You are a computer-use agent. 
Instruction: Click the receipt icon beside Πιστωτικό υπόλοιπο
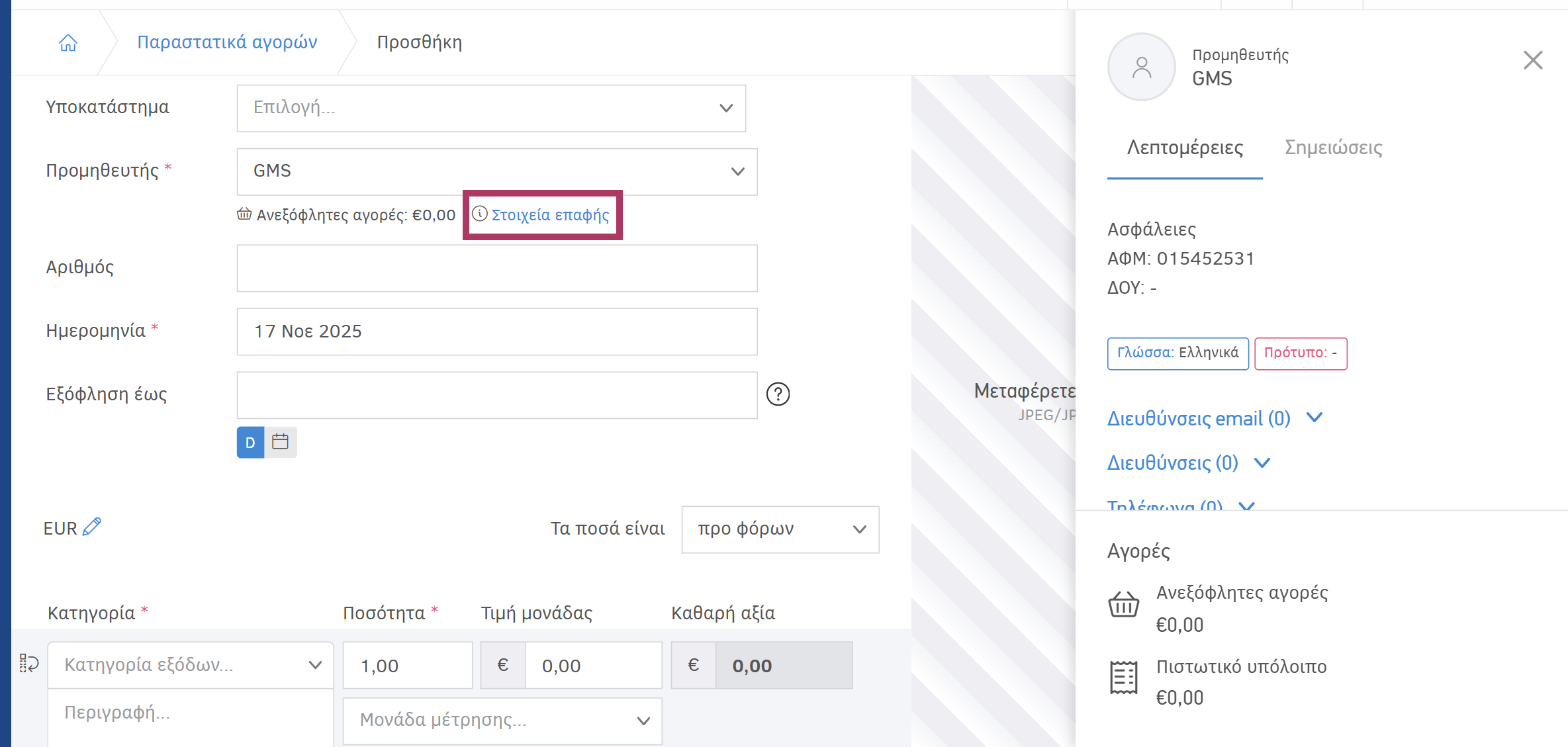pos(1123,678)
